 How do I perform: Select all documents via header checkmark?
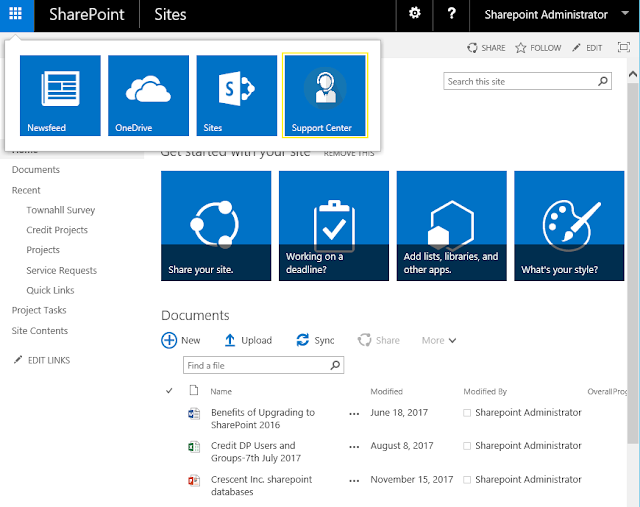pos(169,391)
